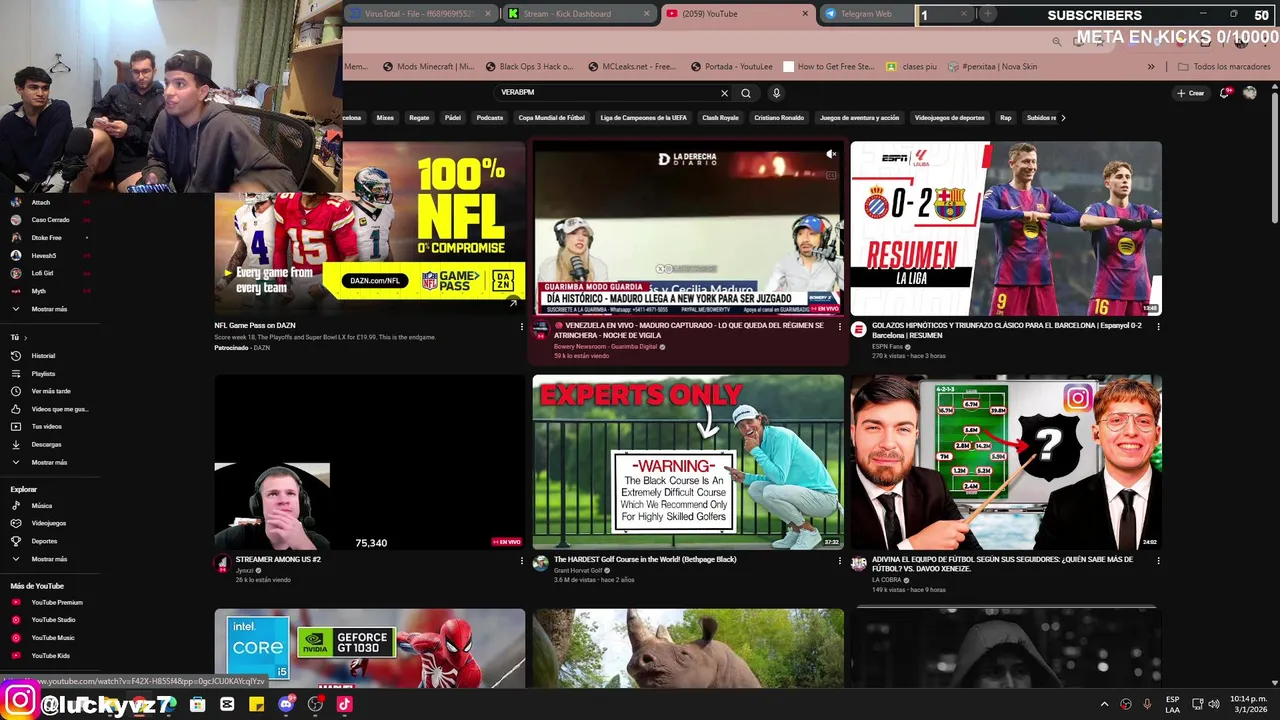
Task: Open options menu for NFL Game Pass ad
Action: [x=521, y=326]
